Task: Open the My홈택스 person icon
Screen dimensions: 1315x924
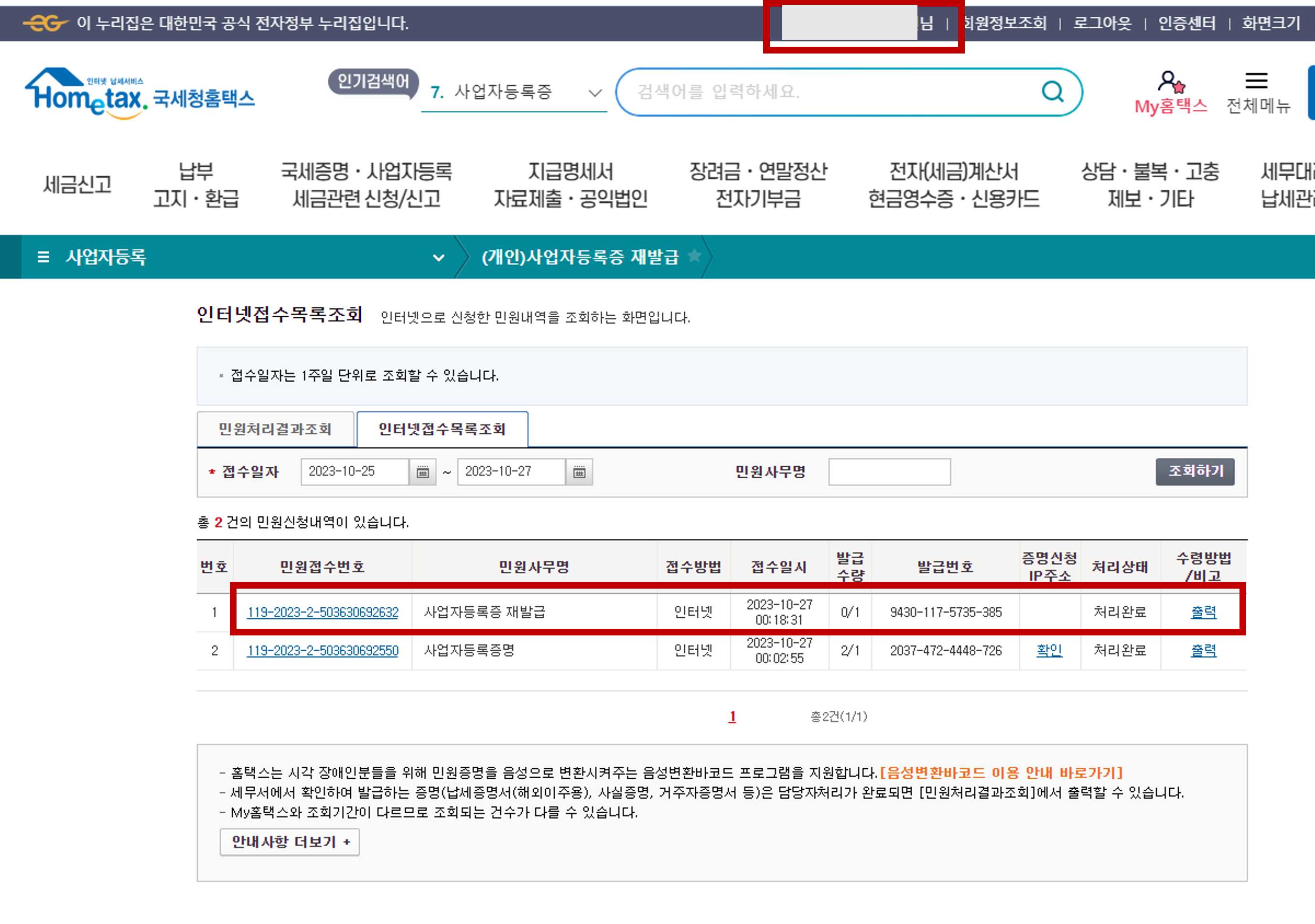Action: click(1170, 82)
